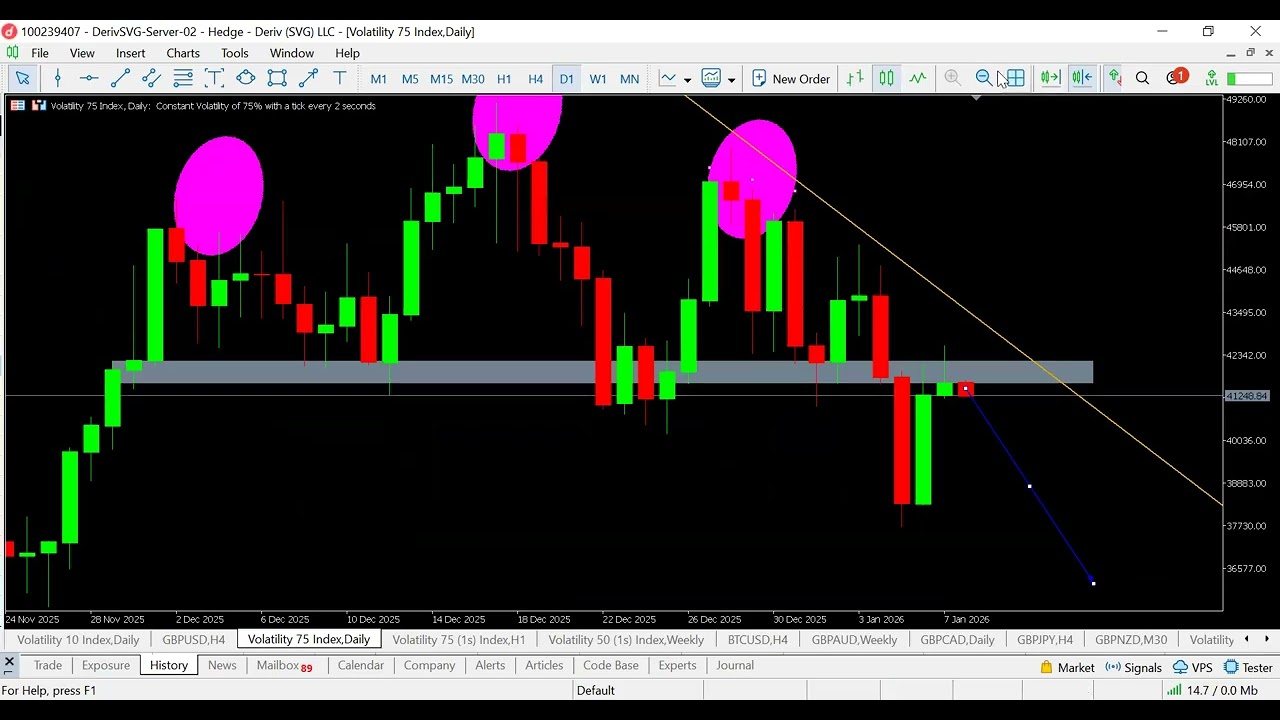Viewport: 1280px width, 720px height.
Task: Open the Signals button
Action: pyautogui.click(x=1134, y=667)
